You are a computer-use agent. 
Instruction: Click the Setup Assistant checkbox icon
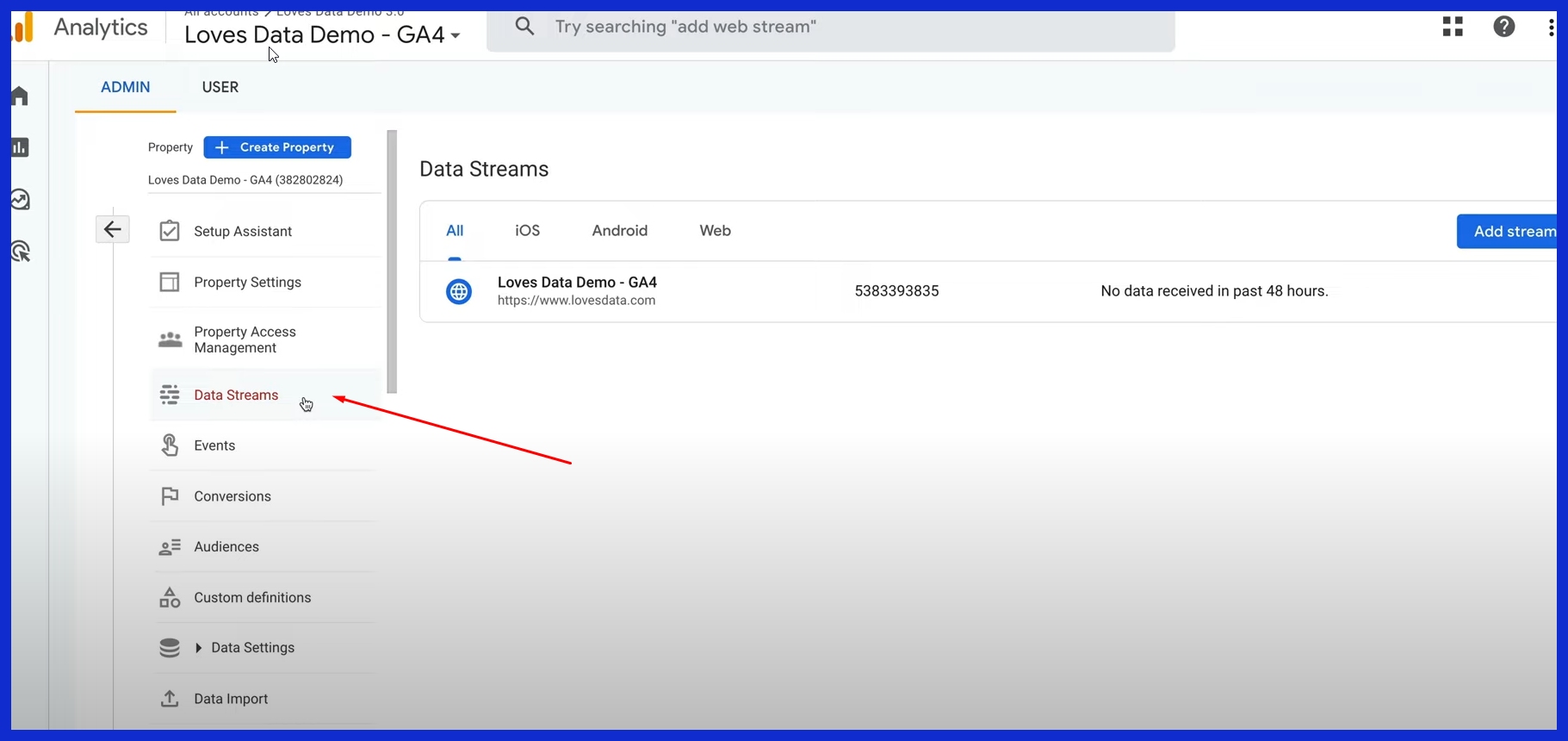[170, 231]
